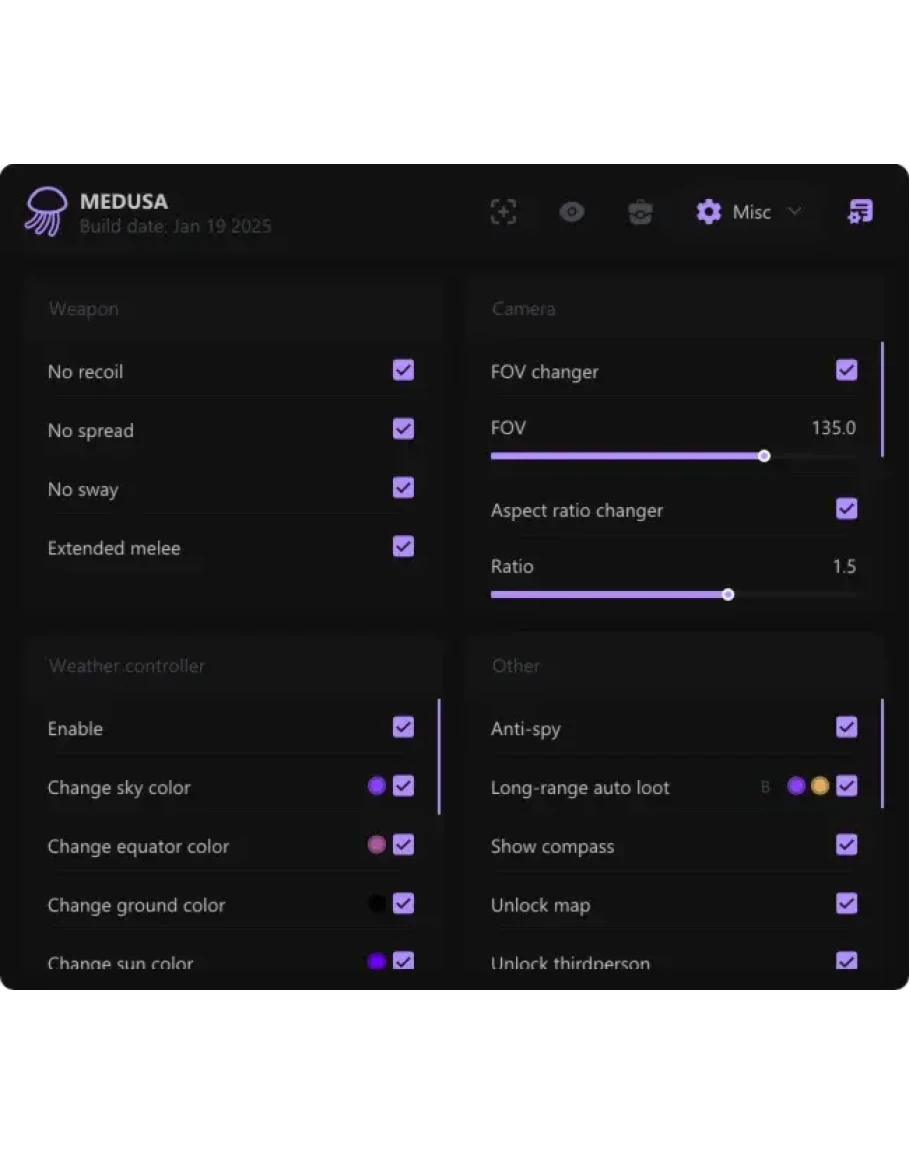Click the Weather controller panel scrollbar

tap(439, 756)
